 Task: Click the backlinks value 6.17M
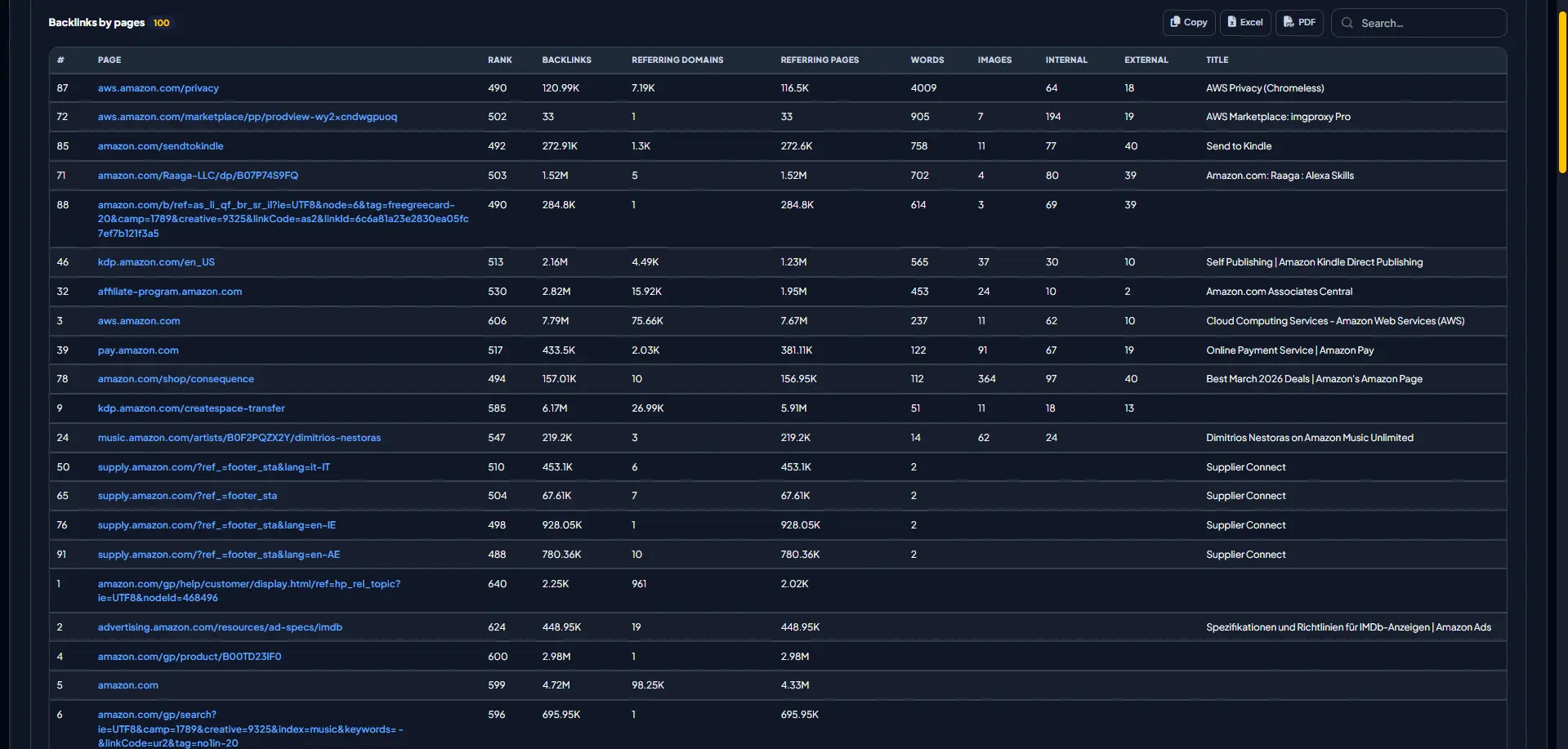(x=555, y=408)
